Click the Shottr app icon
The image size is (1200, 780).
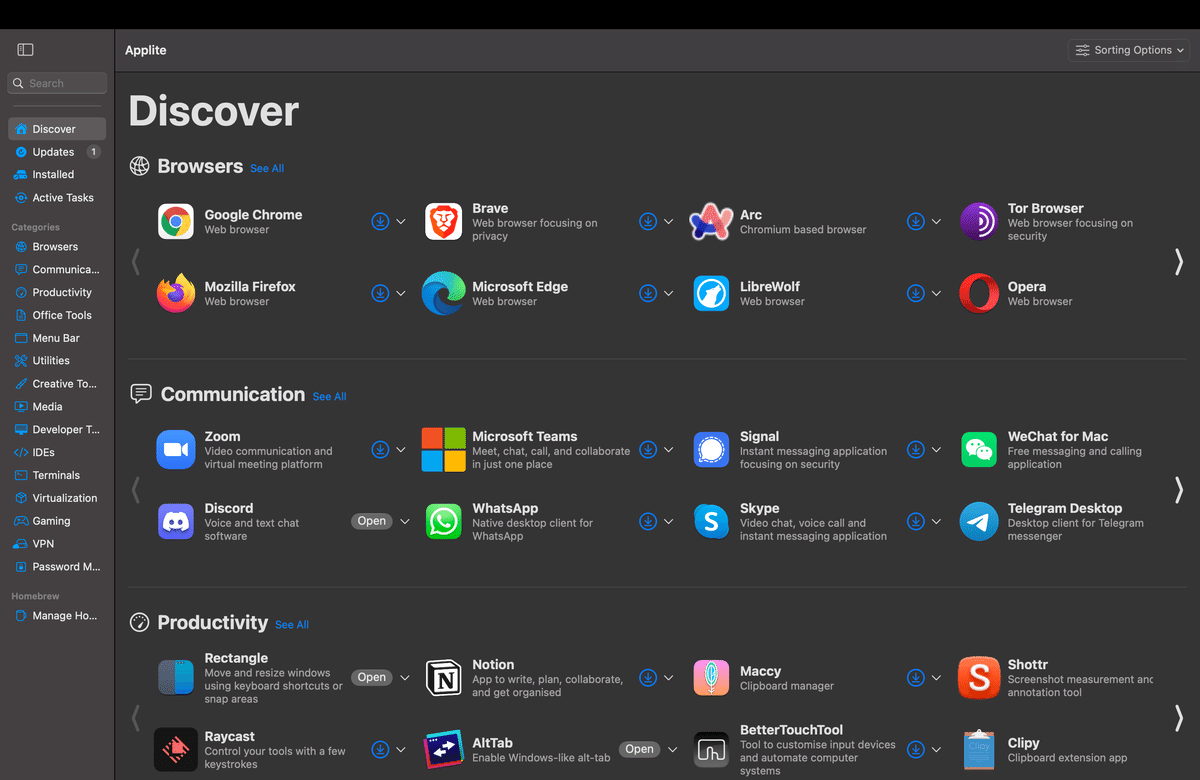979,678
